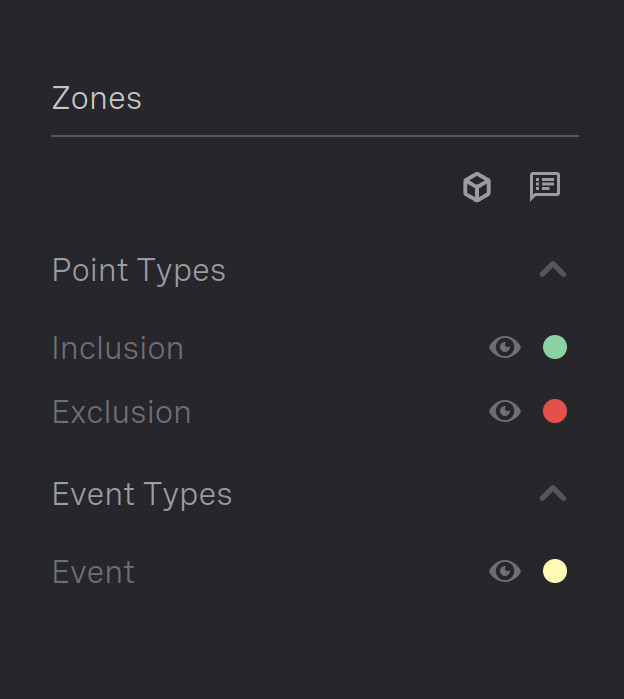Select the Event item label
This screenshot has width=624, height=699.
tap(93, 572)
